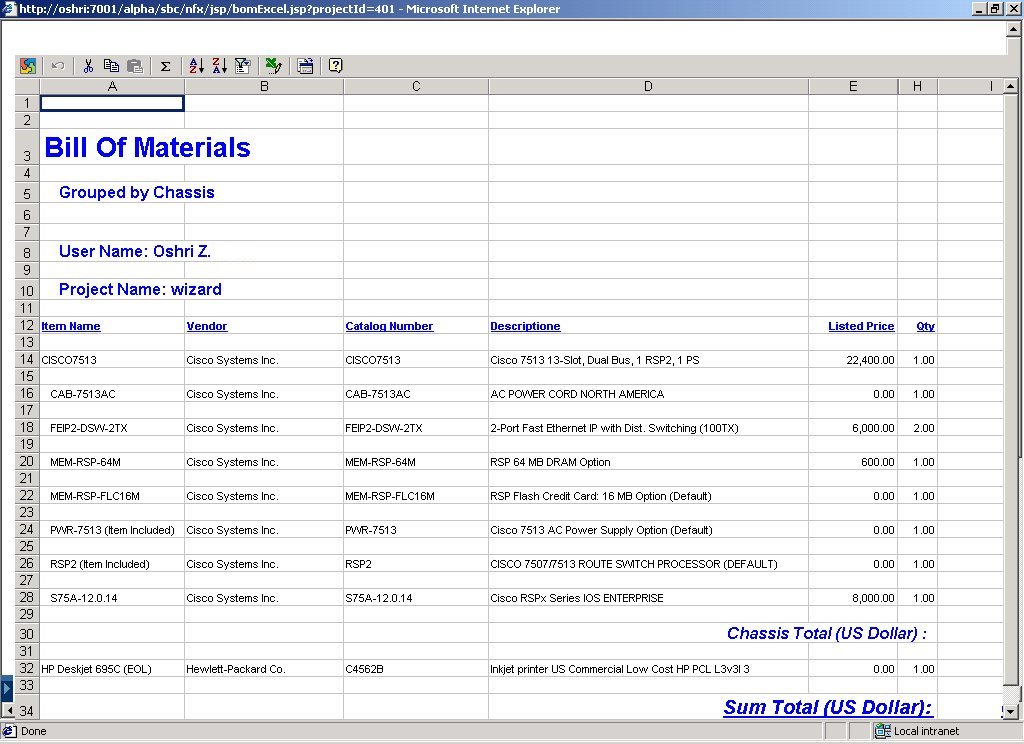Open the spreadsheet Help icon
1024x744 pixels.
tap(336, 66)
